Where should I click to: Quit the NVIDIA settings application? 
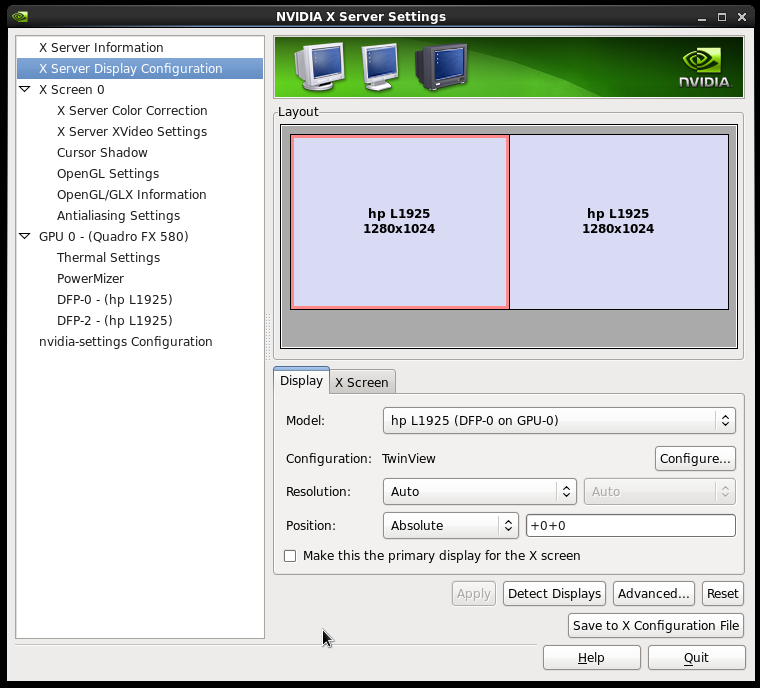pyautogui.click(x=696, y=657)
